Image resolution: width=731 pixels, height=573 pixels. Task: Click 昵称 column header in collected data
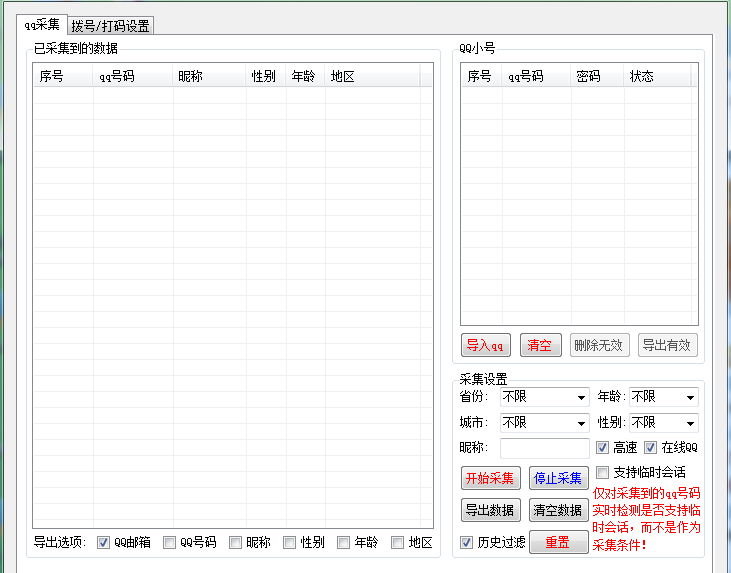coord(209,76)
